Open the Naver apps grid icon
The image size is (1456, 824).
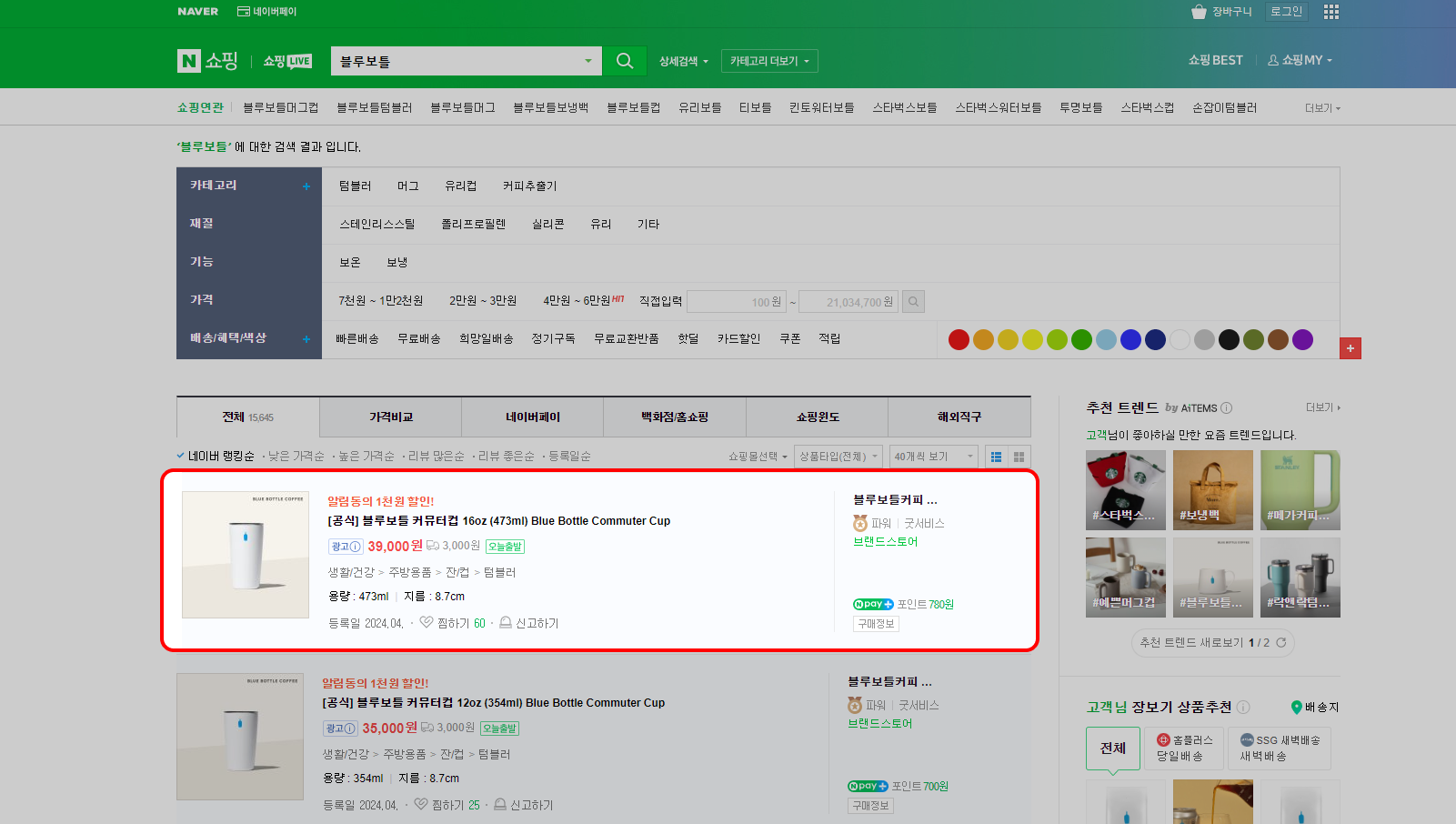1331,12
